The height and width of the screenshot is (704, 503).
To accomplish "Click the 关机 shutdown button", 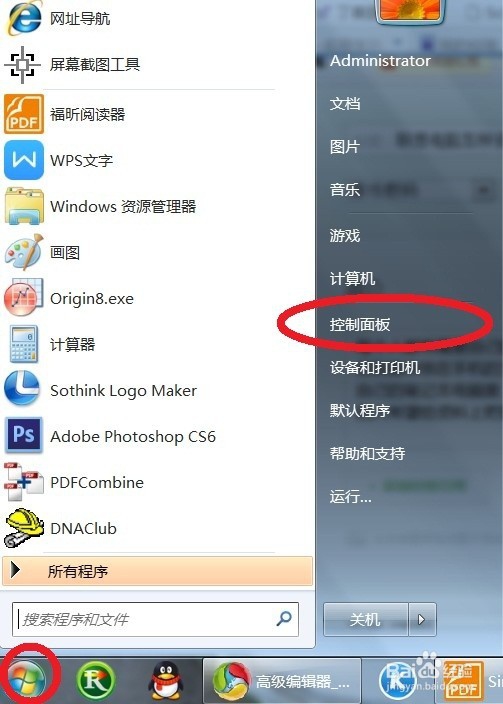I will pos(365,620).
